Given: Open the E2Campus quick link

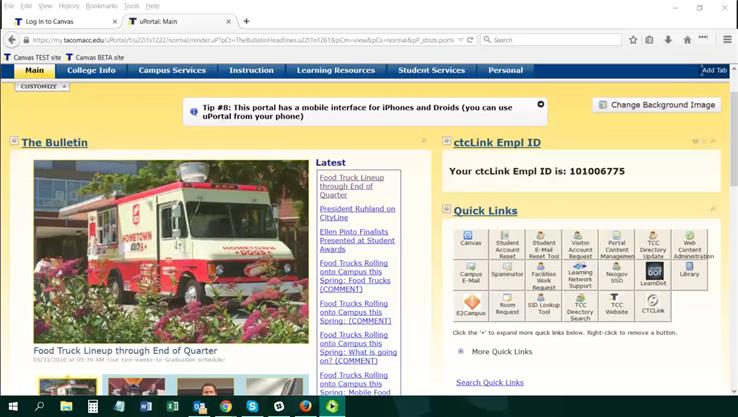Looking at the screenshot, I should 470,306.
